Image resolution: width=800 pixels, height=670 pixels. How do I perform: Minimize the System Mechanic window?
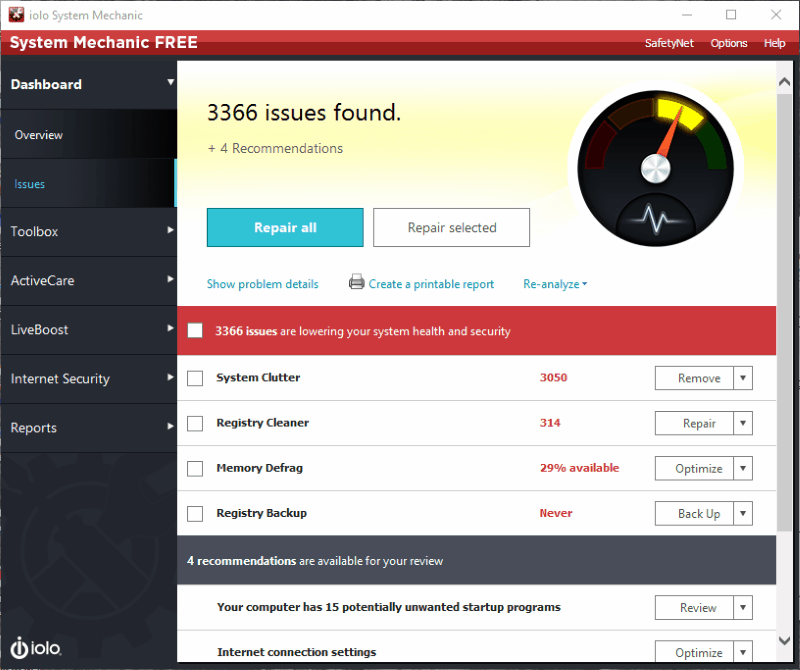[687, 15]
